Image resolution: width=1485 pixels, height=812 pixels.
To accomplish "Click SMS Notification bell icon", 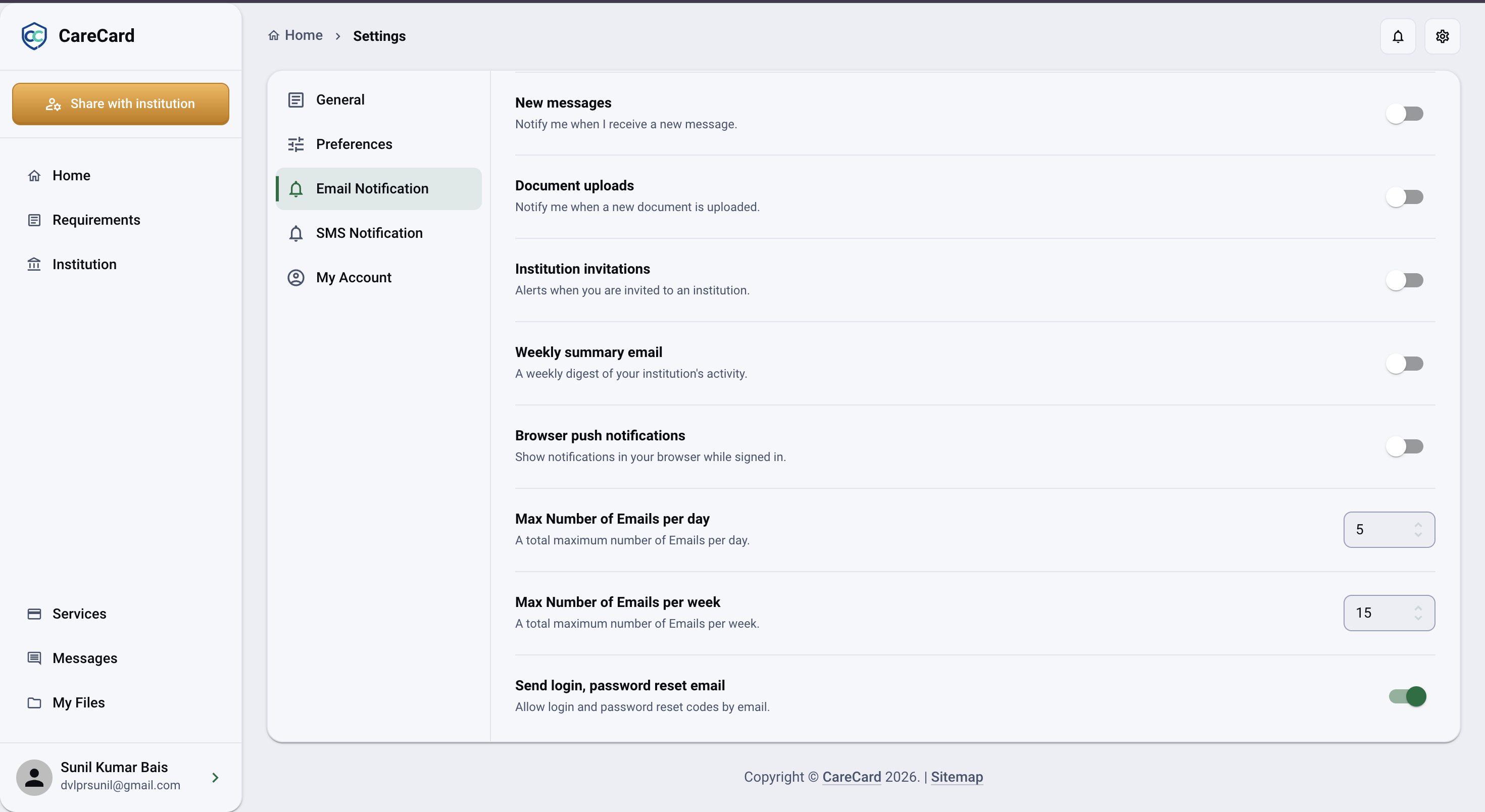I will [x=295, y=233].
